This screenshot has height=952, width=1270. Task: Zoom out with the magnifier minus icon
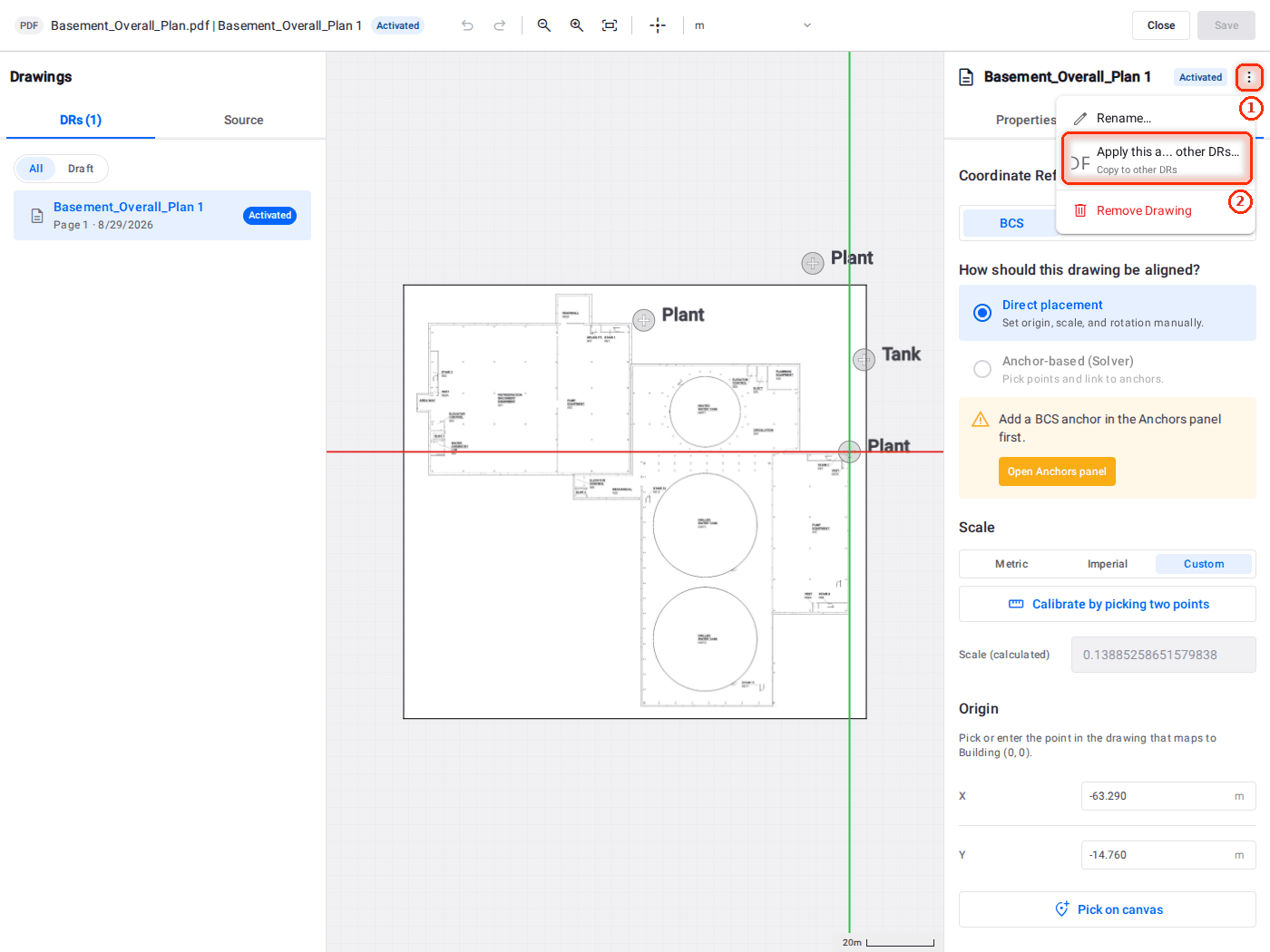[544, 25]
